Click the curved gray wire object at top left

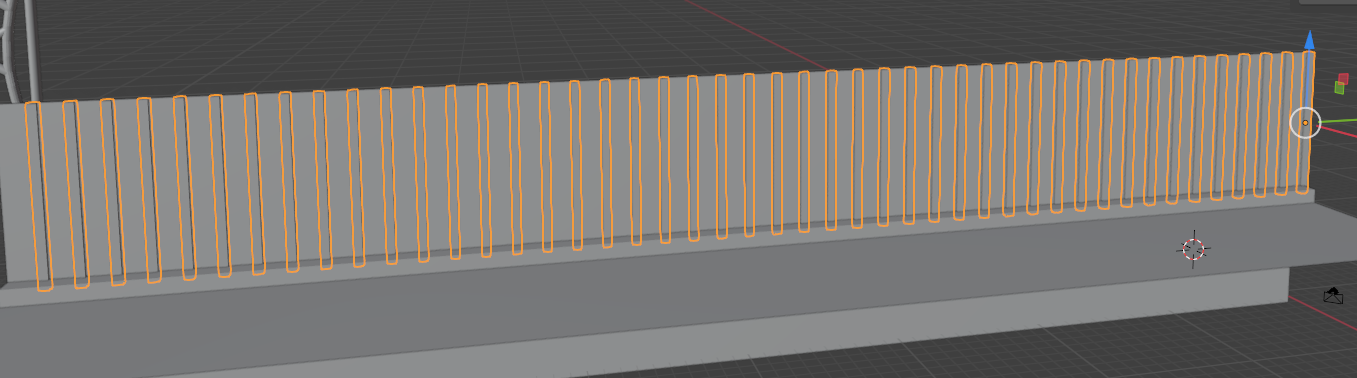[x=22, y=45]
